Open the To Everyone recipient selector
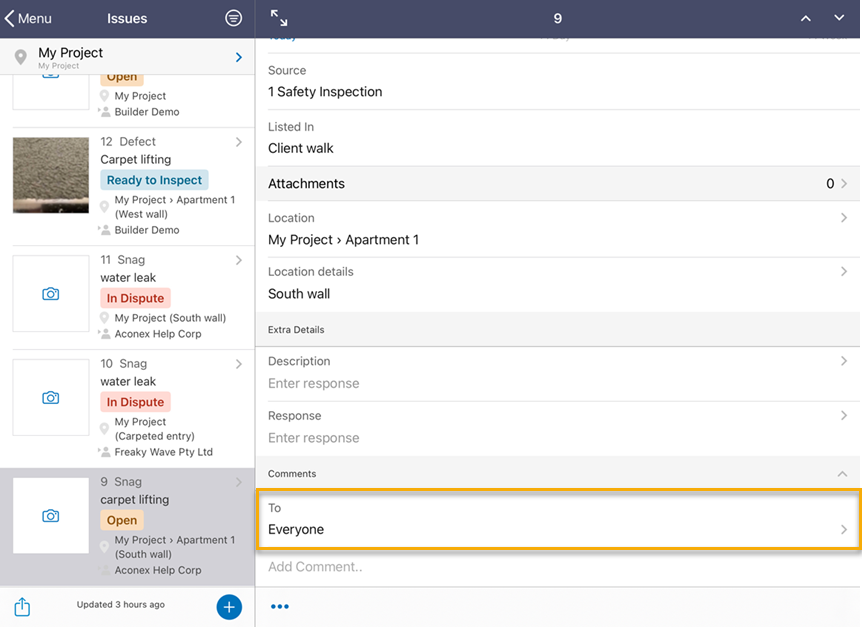 coord(557,519)
